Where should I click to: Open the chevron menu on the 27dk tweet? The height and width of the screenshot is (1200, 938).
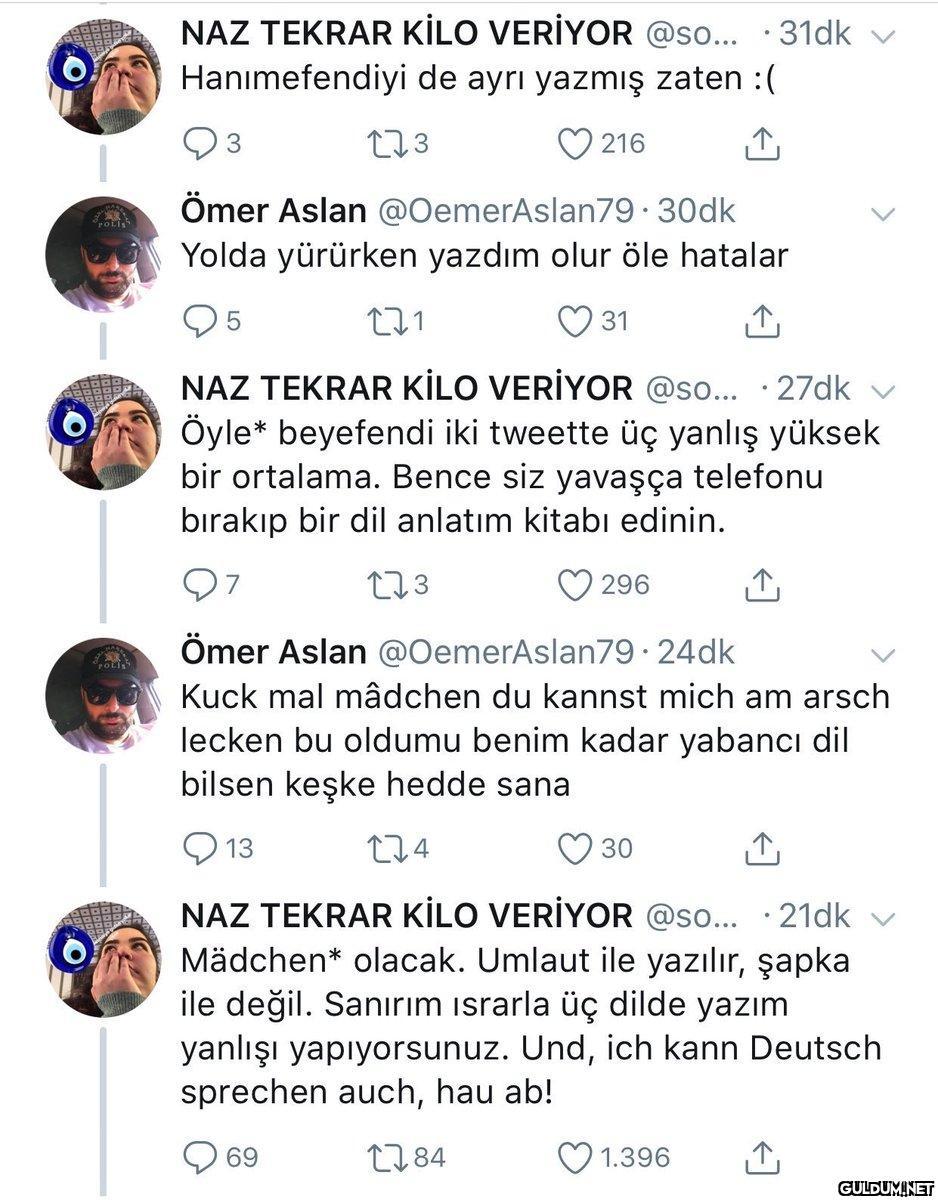882,390
